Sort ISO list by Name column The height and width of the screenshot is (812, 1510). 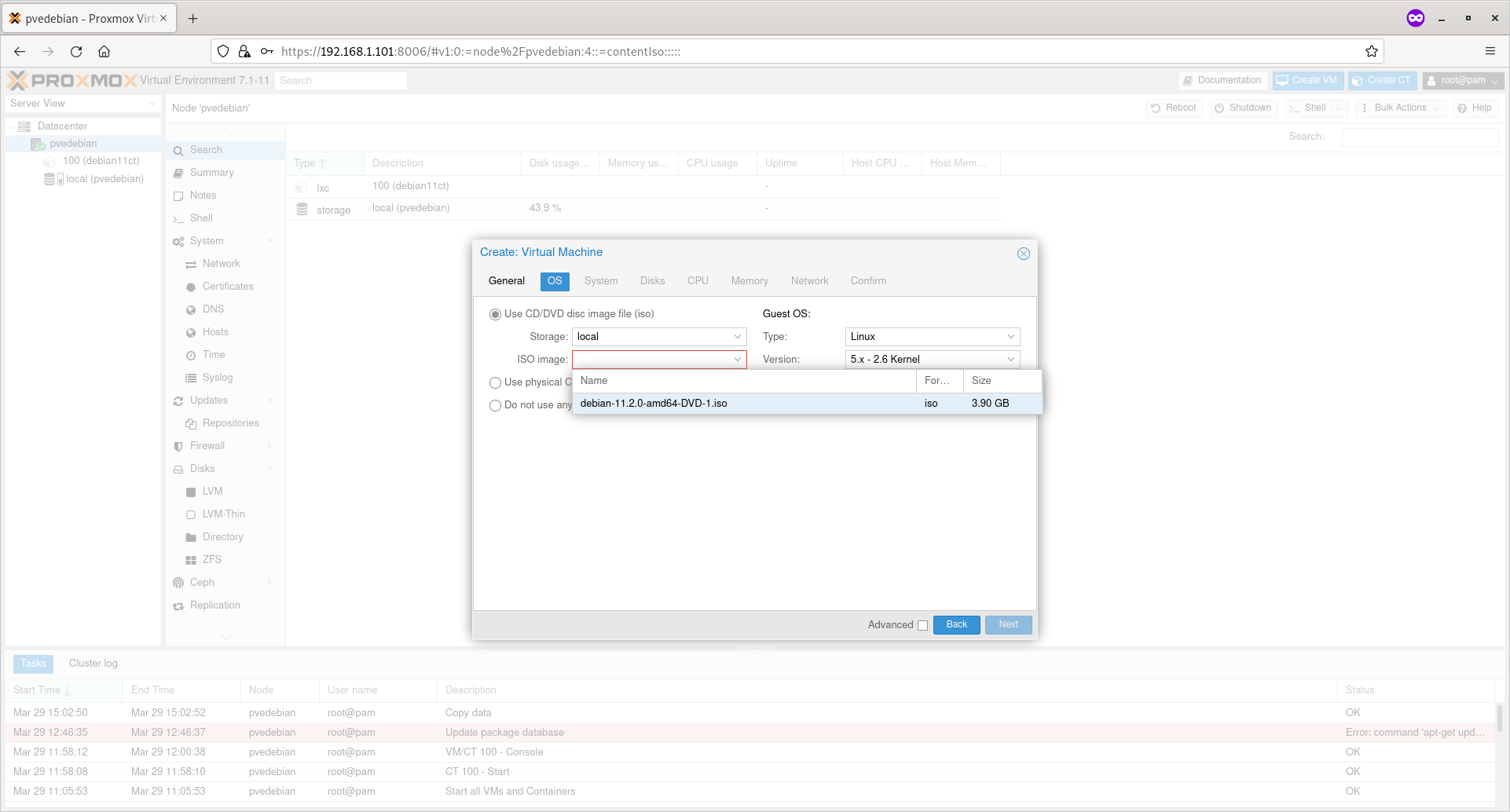pos(744,381)
